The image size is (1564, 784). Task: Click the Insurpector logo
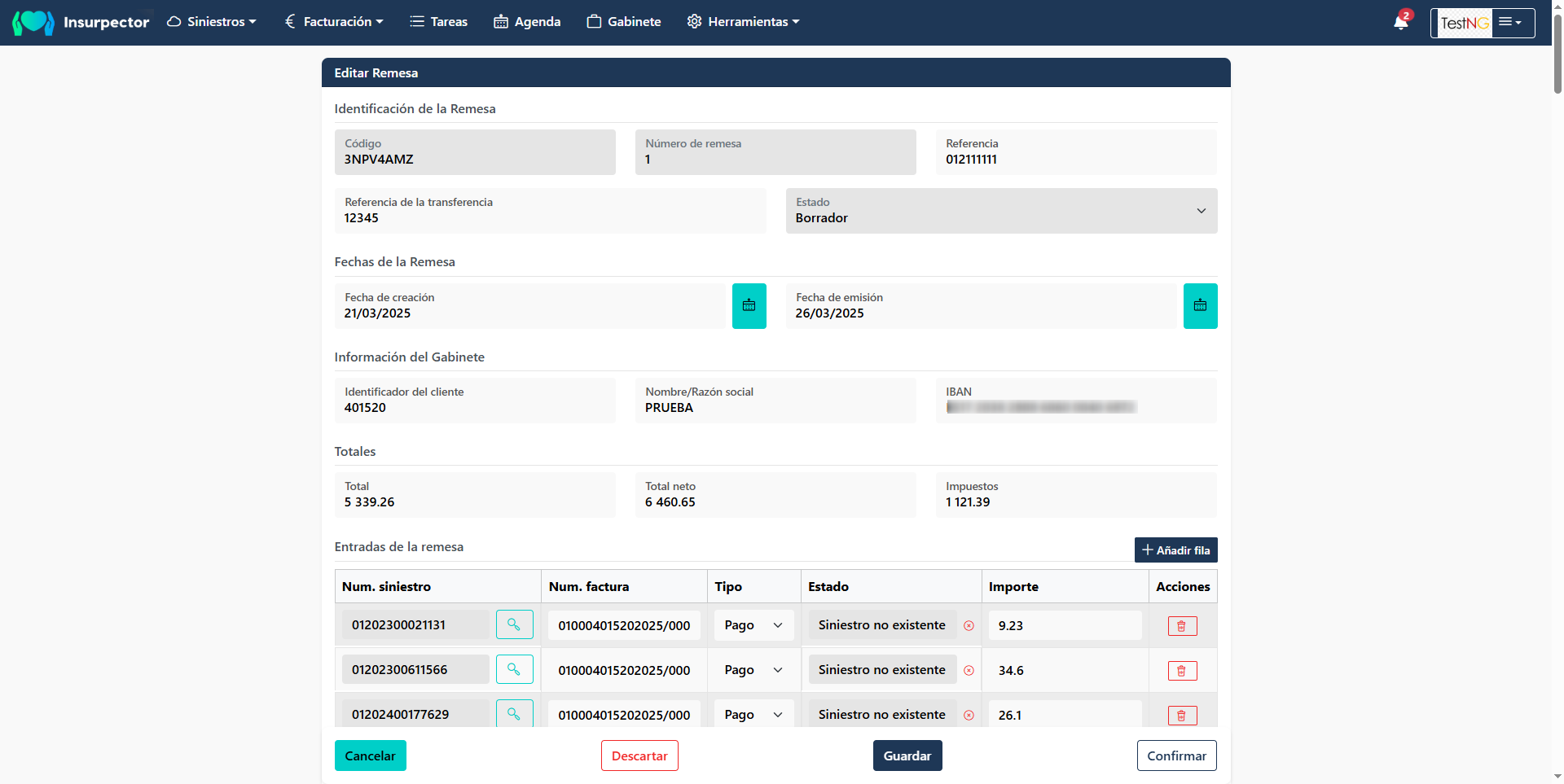[x=81, y=22]
